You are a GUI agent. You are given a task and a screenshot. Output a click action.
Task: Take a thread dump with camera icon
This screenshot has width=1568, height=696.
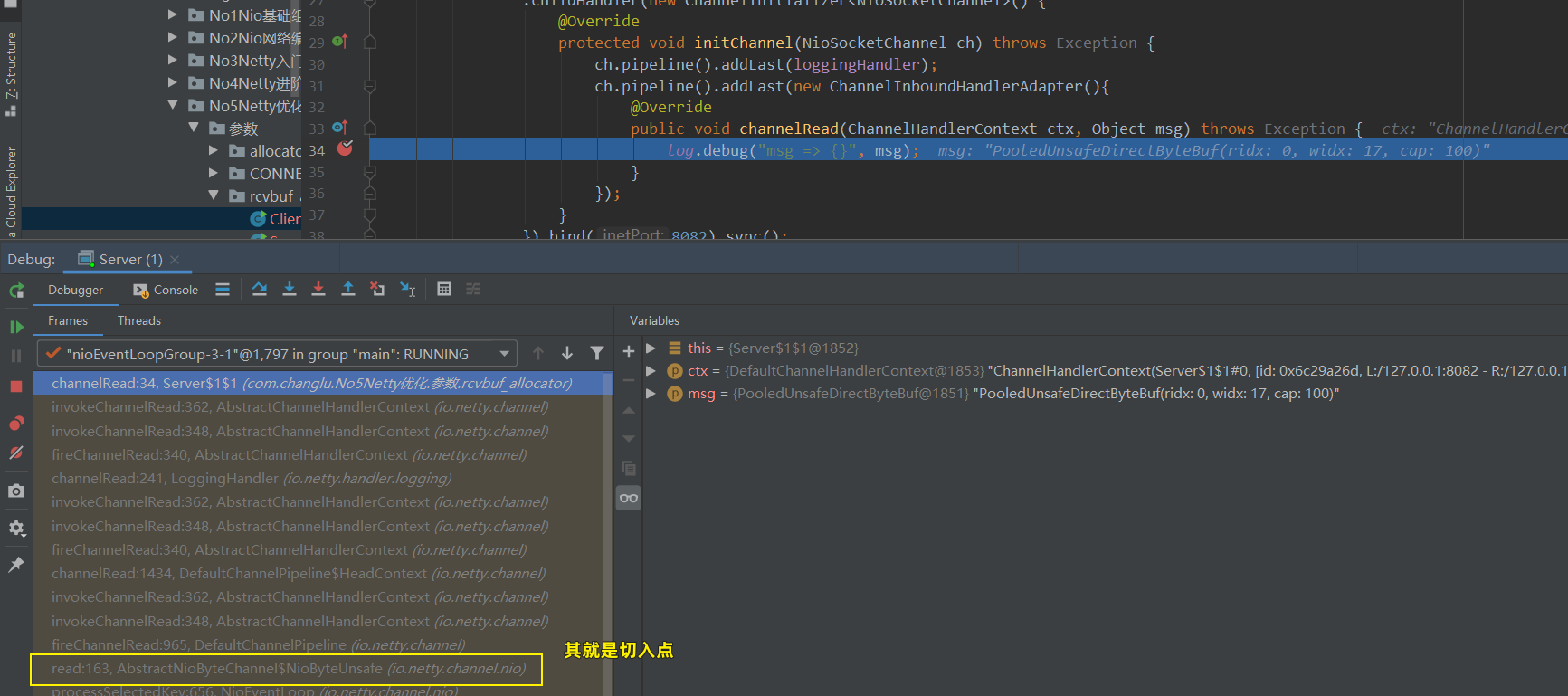(x=16, y=491)
